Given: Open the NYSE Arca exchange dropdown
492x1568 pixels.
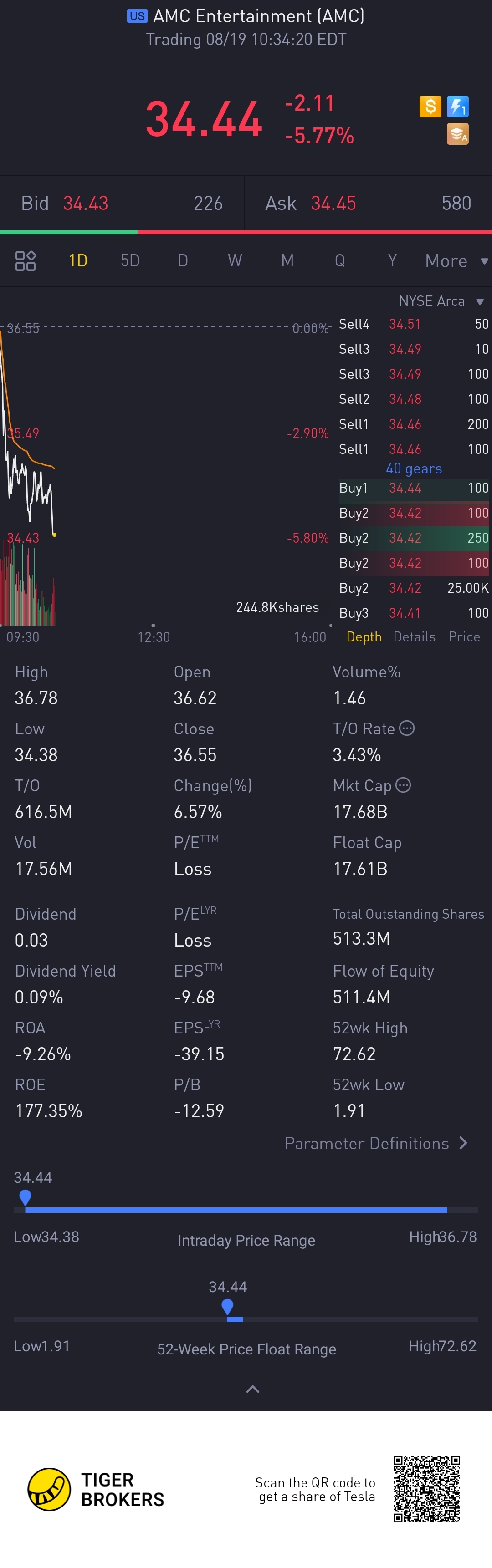Looking at the screenshot, I should pos(440,301).
